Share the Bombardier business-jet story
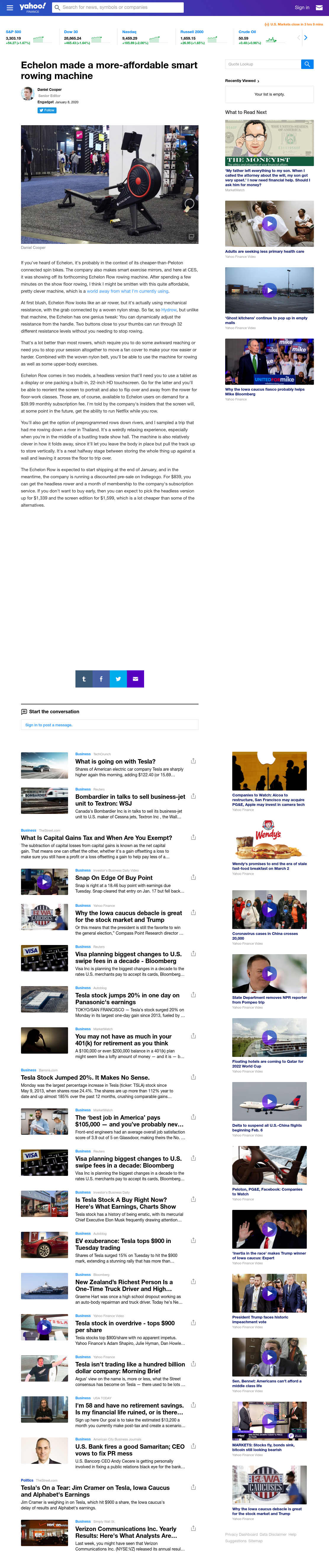This screenshot has width=329, height=1568. (193, 796)
